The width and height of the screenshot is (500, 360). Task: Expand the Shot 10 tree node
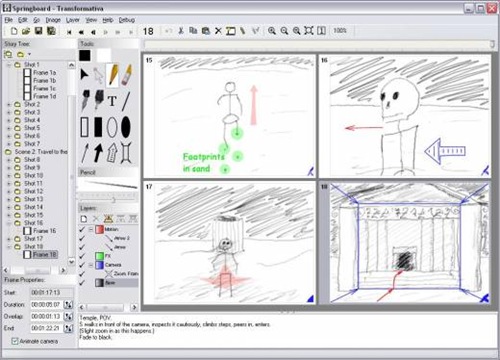[9, 176]
